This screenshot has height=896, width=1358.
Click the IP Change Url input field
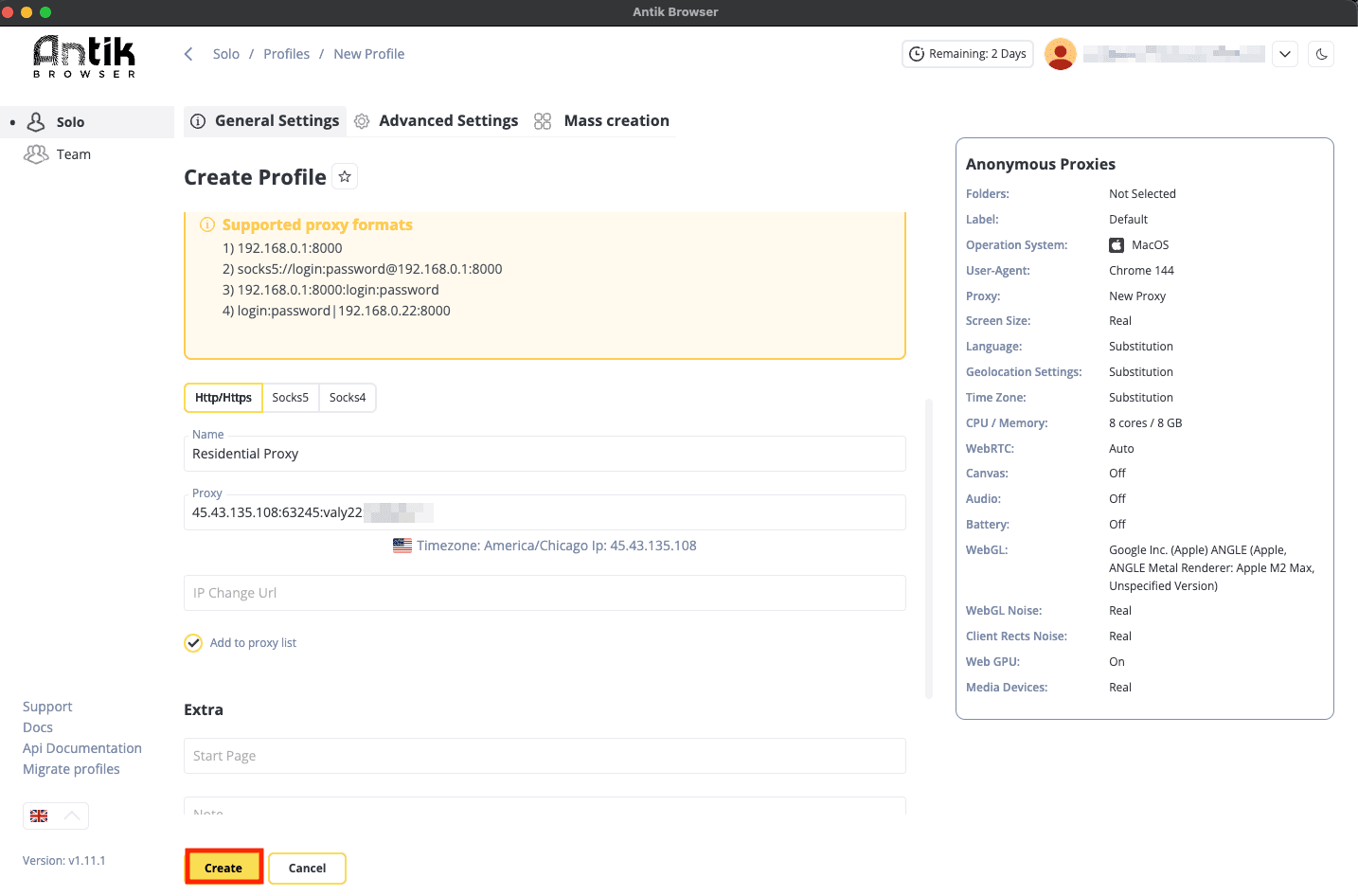coord(545,592)
